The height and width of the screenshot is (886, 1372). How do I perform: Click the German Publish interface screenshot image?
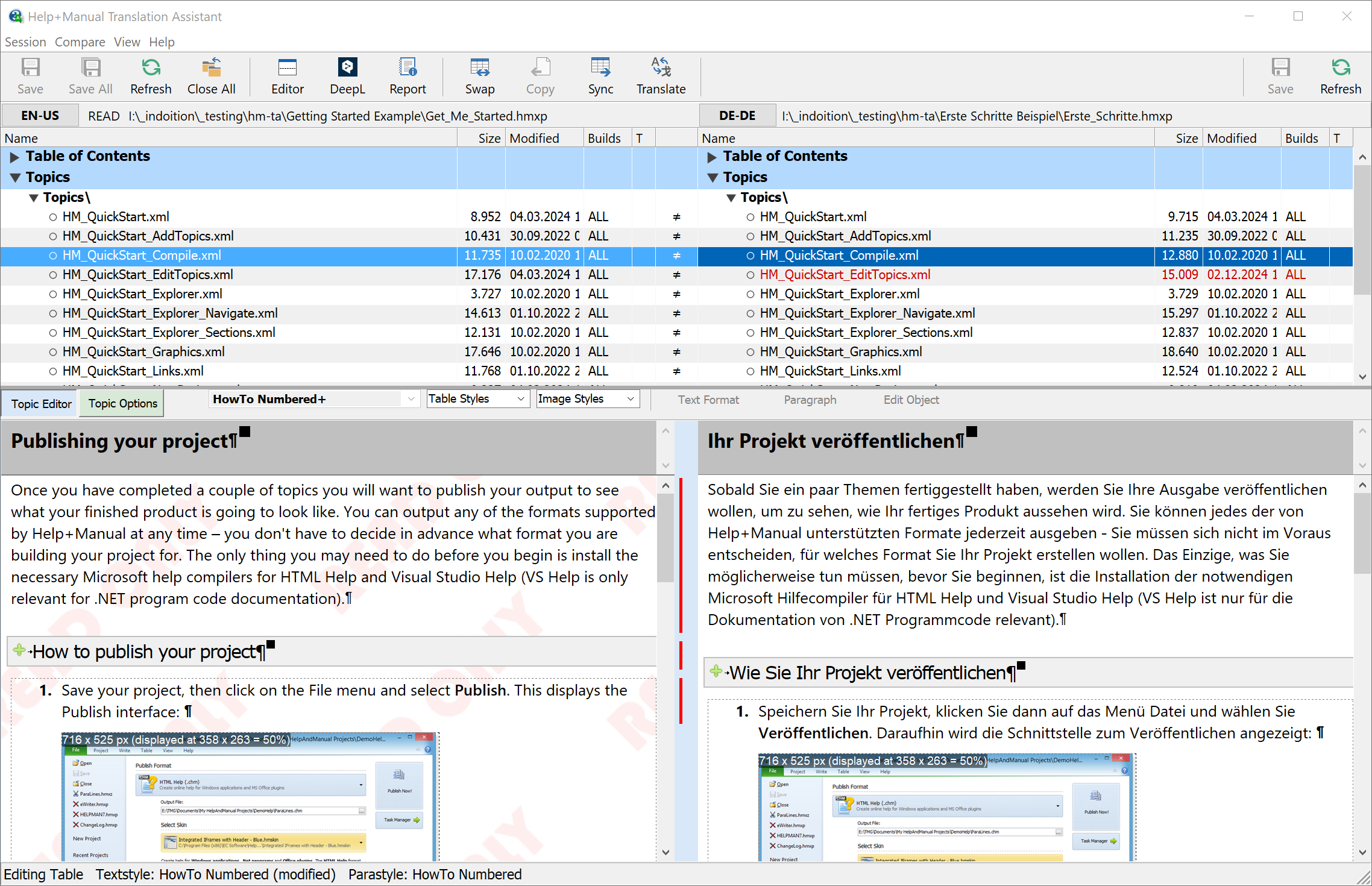[x=947, y=808]
